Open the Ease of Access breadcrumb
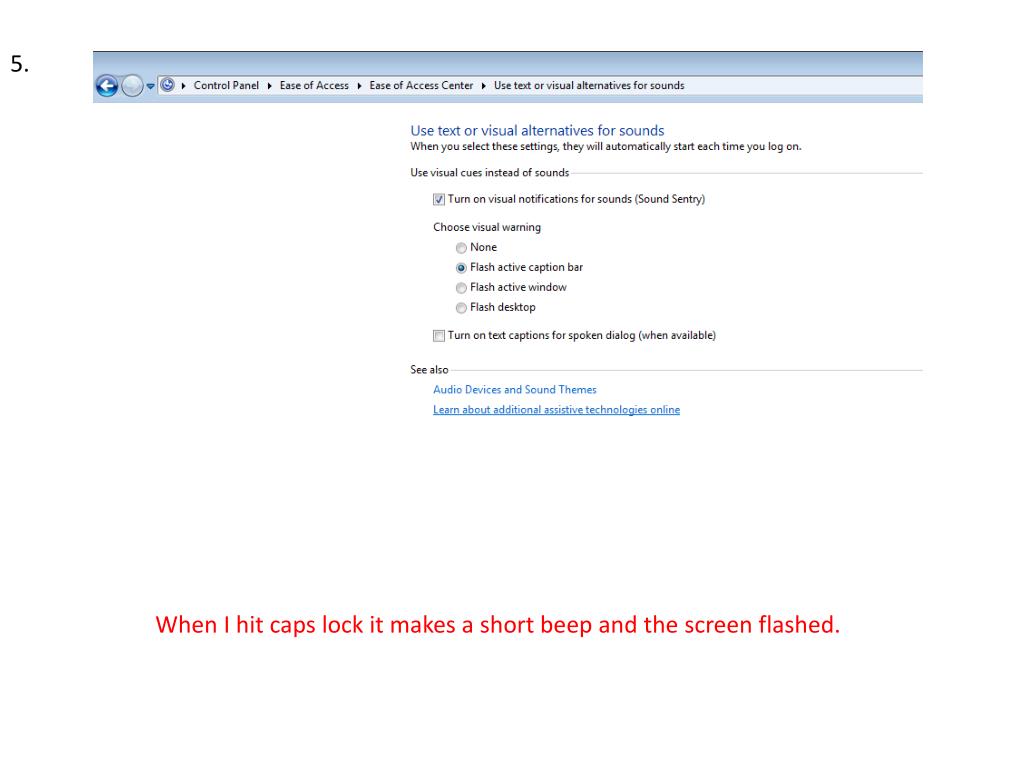The image size is (1024, 768). pos(314,86)
